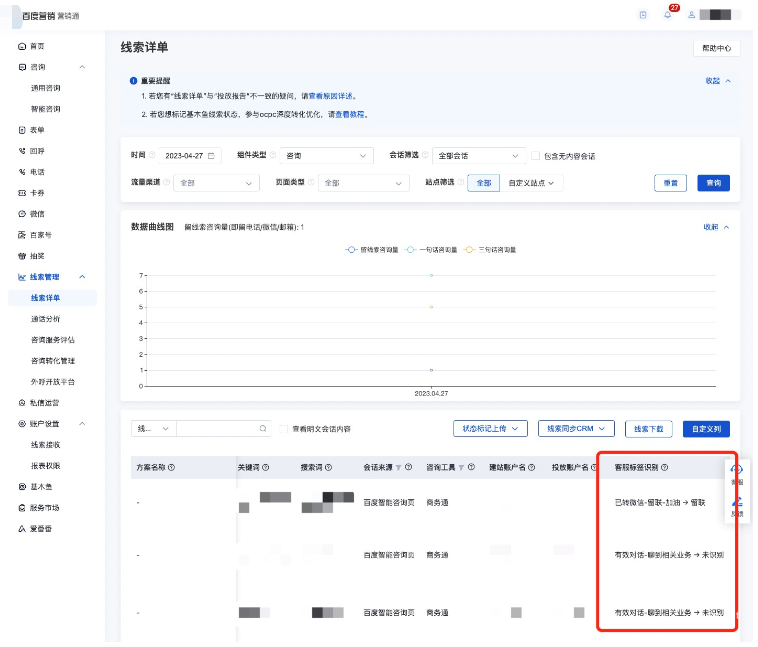Go to 首页 in the left sidebar

pyautogui.click(x=37, y=46)
